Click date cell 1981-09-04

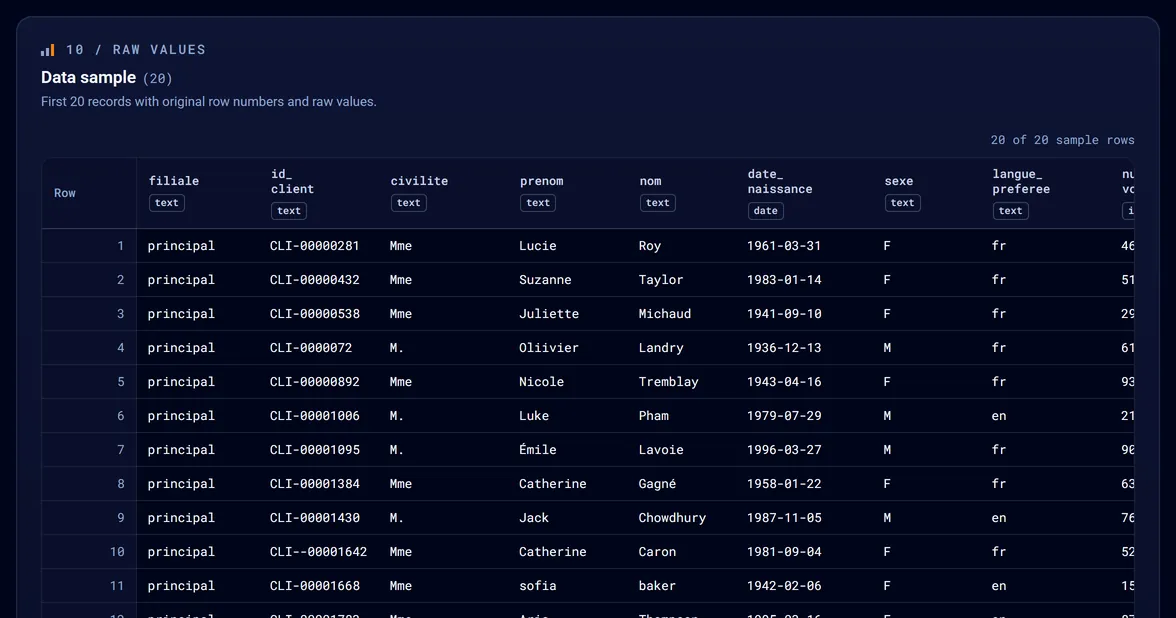tap(784, 551)
